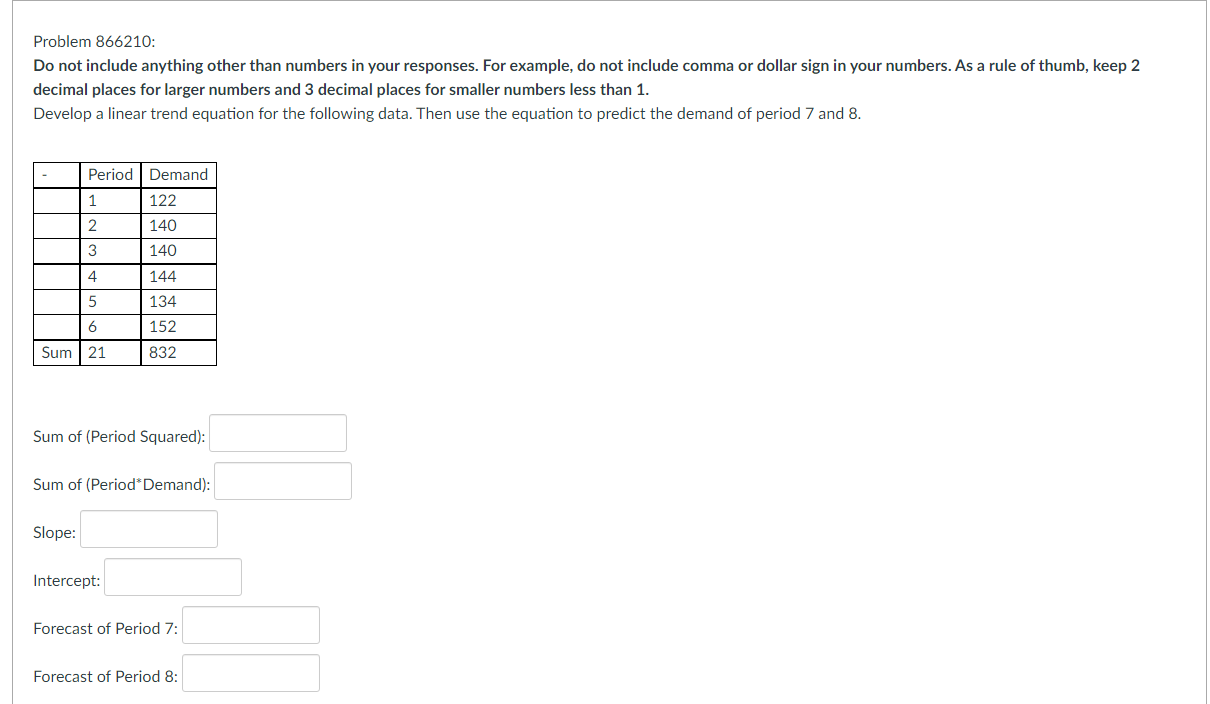Click the Forecast of Period 7 input field
This screenshot has width=1210, height=704.
(250, 624)
